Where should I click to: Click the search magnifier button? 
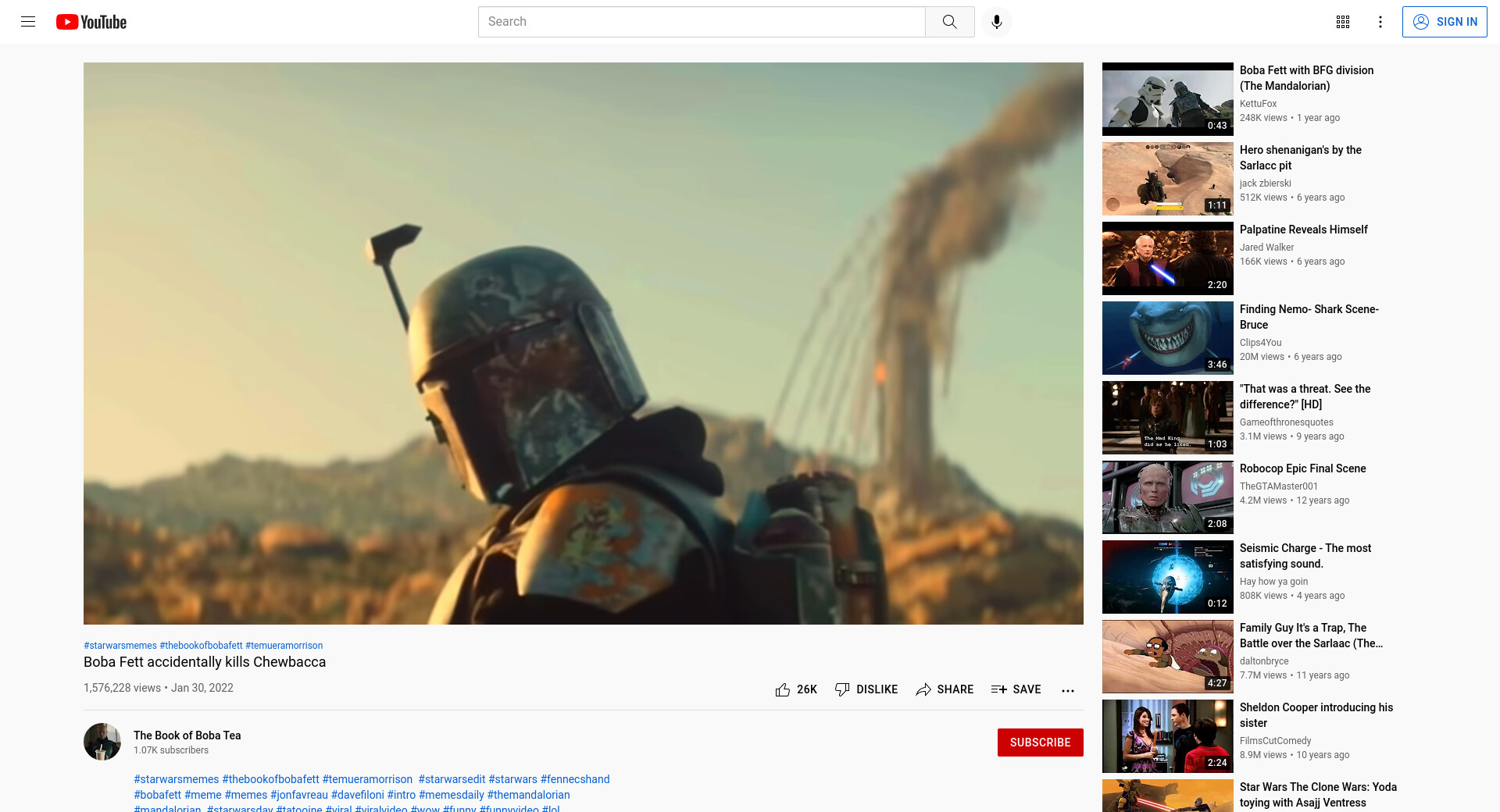[949, 22]
